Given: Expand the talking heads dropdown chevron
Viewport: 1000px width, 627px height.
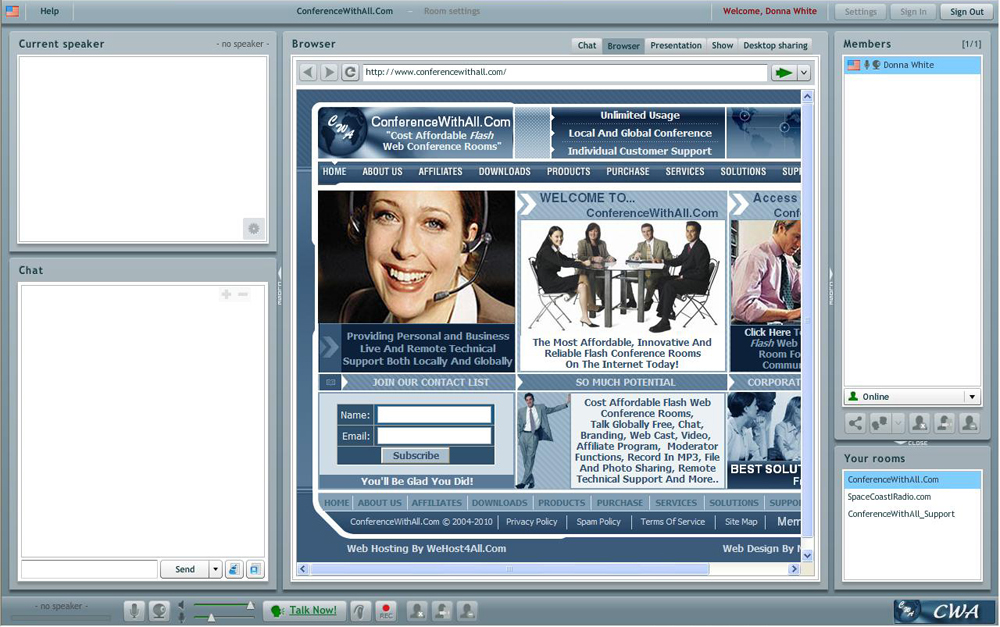Looking at the screenshot, I should pos(898,423).
